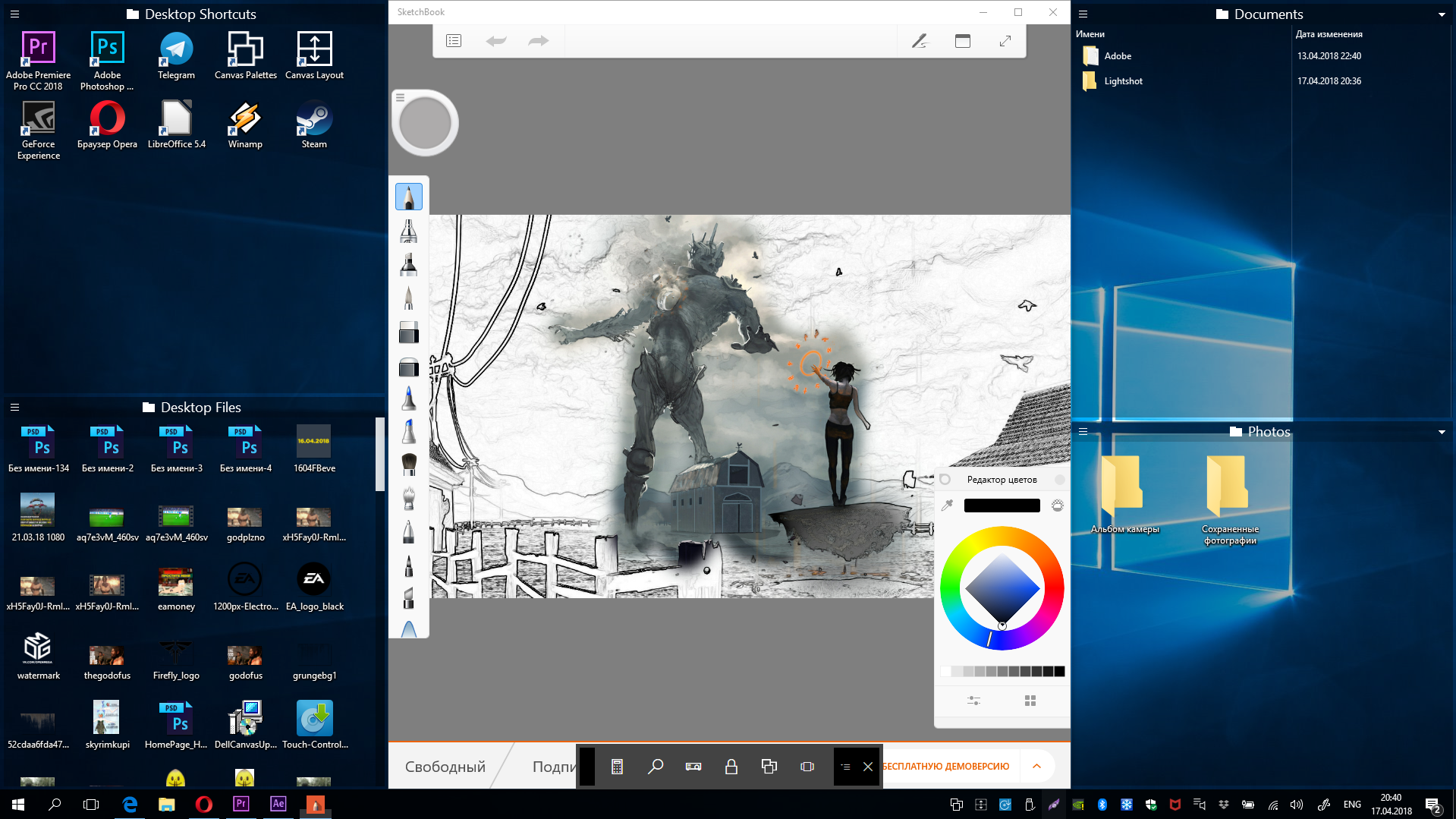Choose the white swatch in grayscale strip
This screenshot has width=1456, height=819.
[x=945, y=671]
